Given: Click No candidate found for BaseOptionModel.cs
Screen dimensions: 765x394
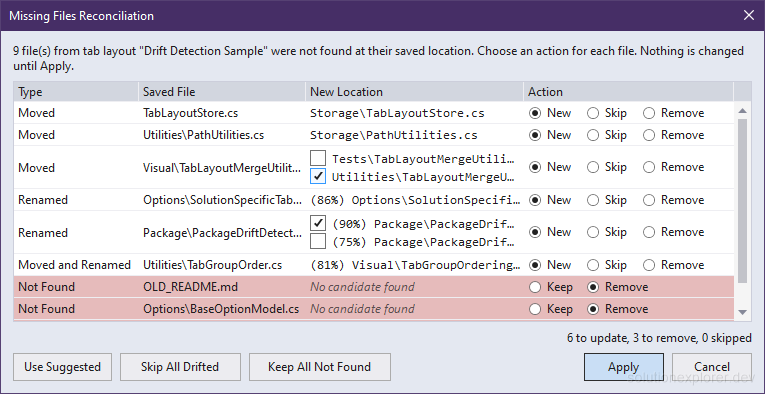Looking at the screenshot, I should click(x=362, y=309).
